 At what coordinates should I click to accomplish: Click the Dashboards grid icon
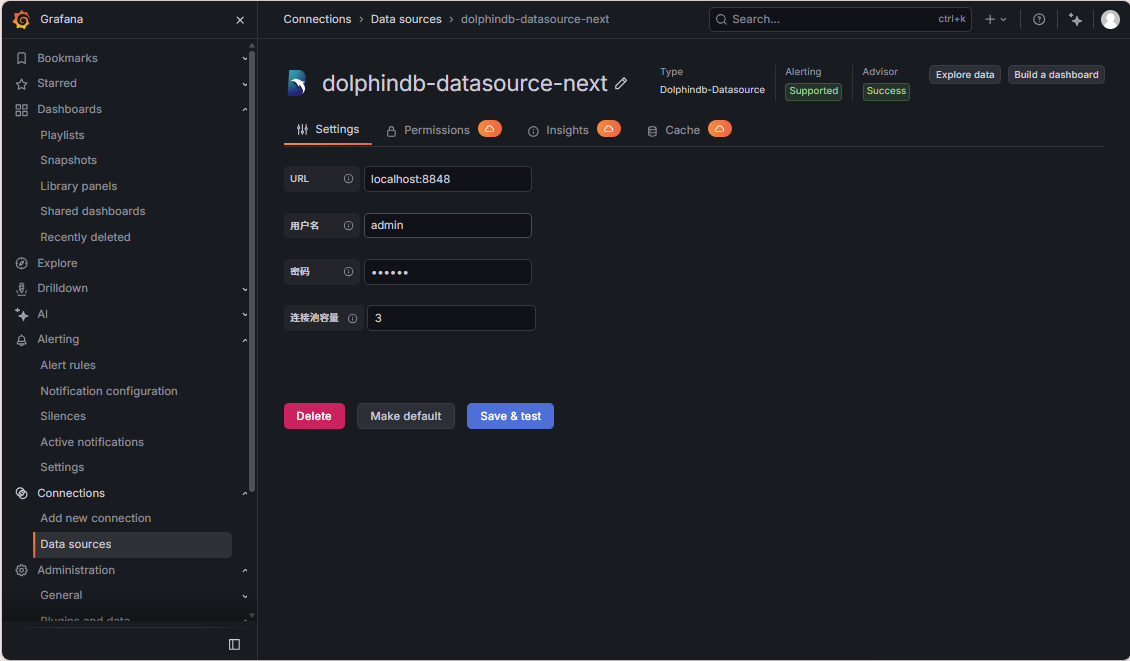click(22, 110)
